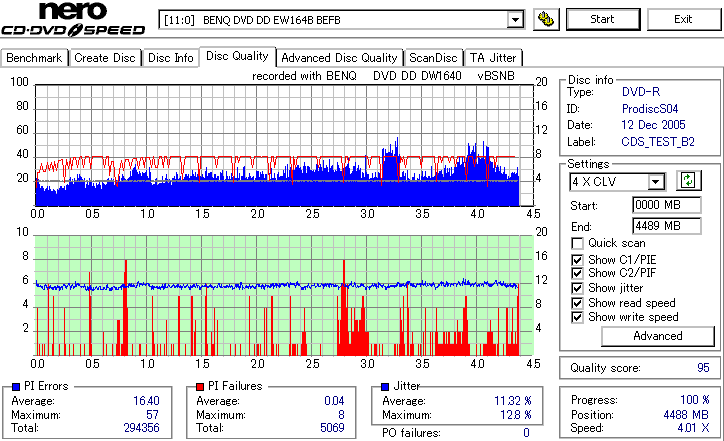Screen dimensions: 724x441
Task: Uncheck Show C1/PIE option
Action: 577,260
